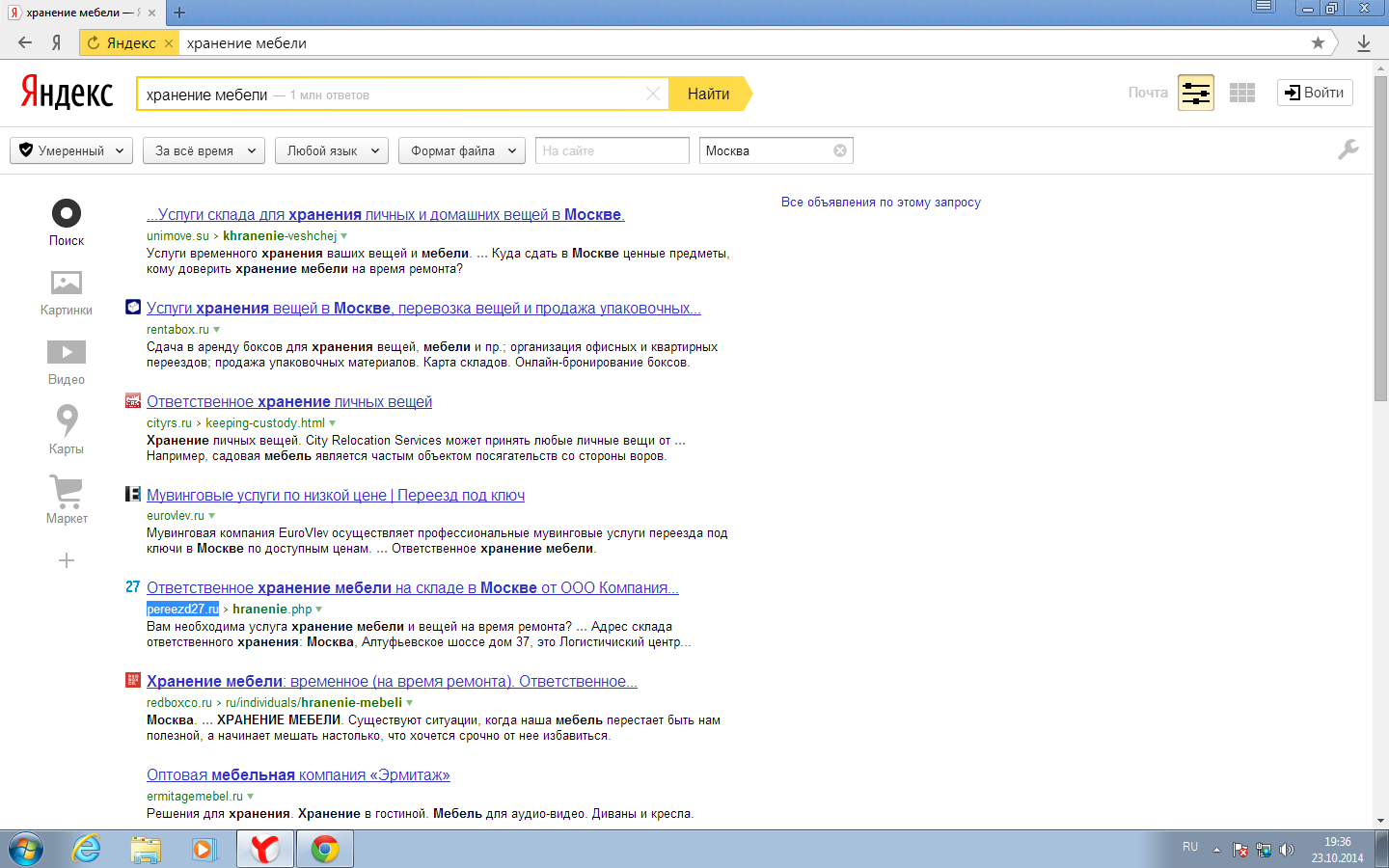This screenshot has width=1389, height=868.
Task: Open the Почта link
Action: tap(1148, 93)
